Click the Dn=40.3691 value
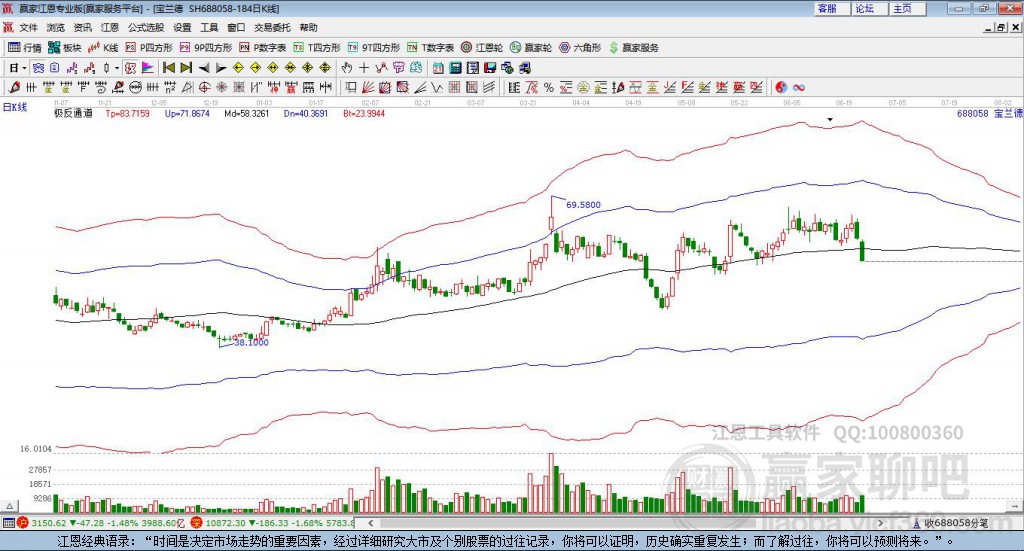 click(306, 114)
